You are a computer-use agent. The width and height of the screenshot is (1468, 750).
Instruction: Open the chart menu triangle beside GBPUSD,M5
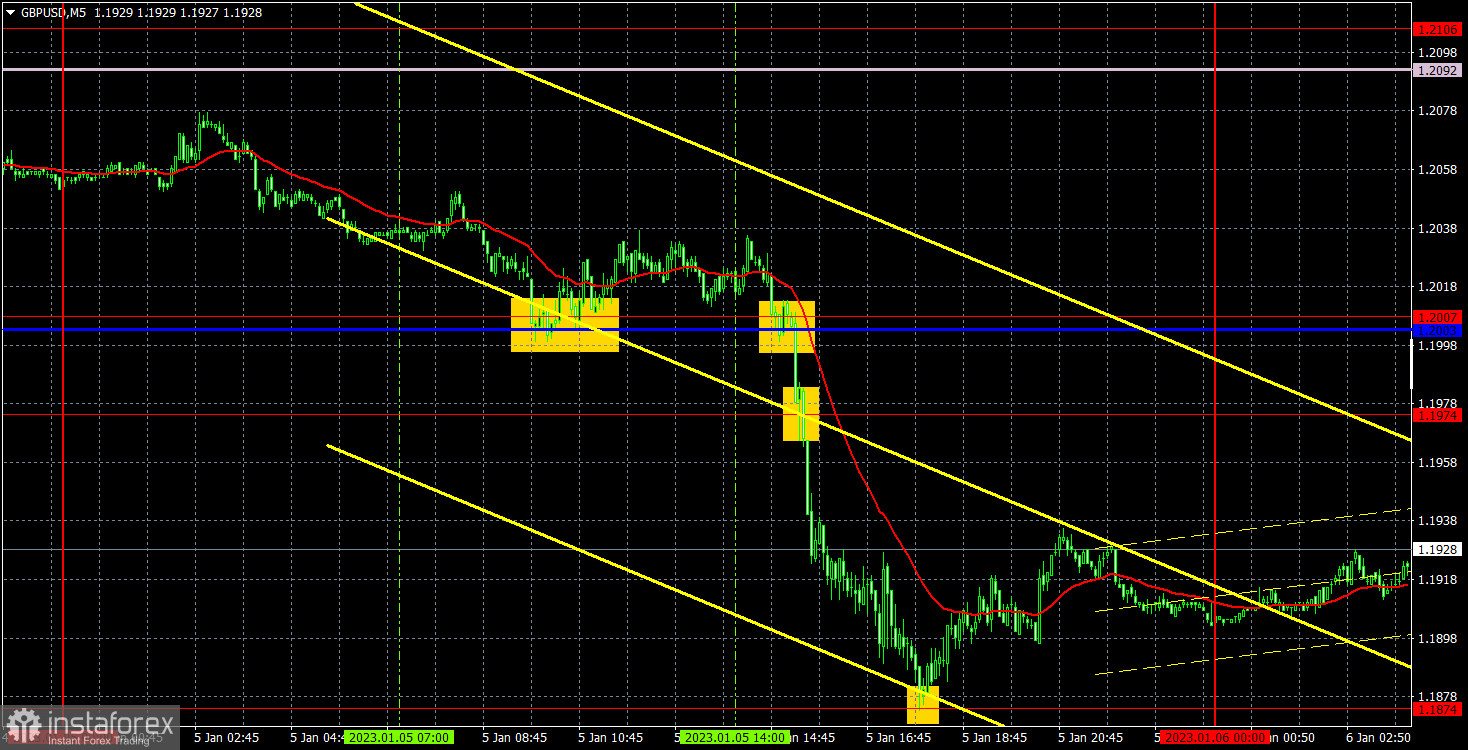click(10, 13)
